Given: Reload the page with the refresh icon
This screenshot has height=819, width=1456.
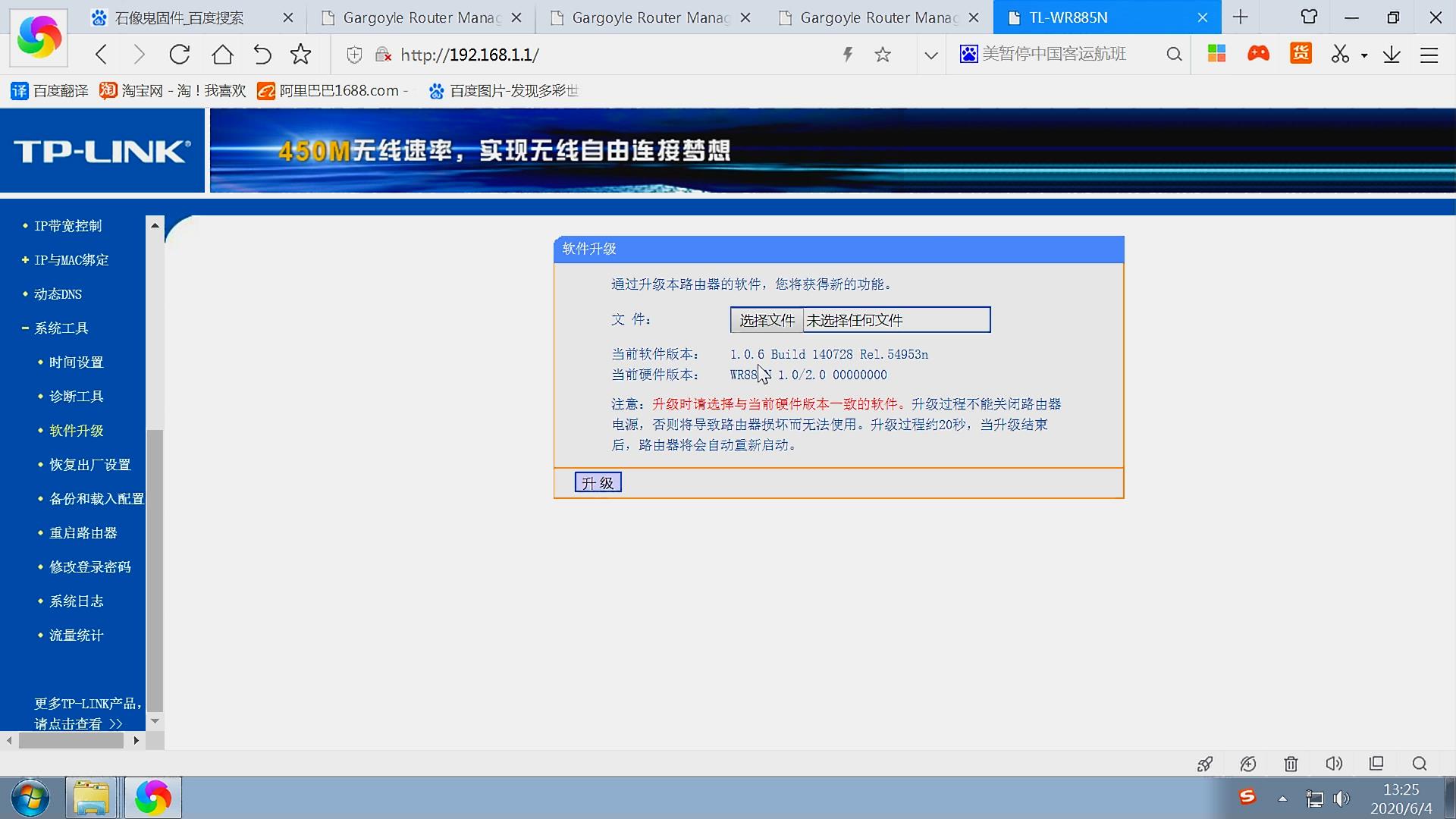Looking at the screenshot, I should click(179, 55).
